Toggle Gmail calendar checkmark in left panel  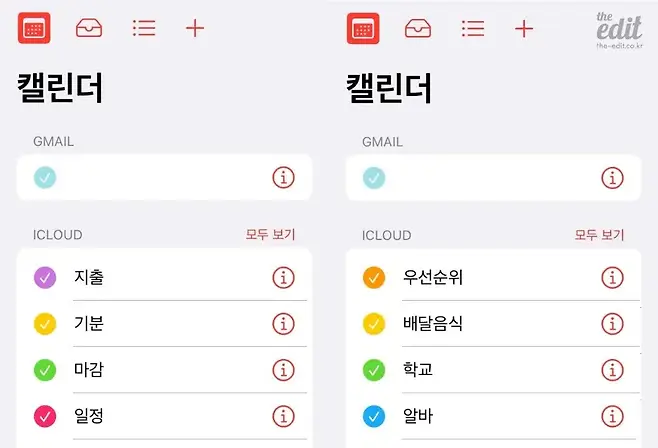(45, 178)
